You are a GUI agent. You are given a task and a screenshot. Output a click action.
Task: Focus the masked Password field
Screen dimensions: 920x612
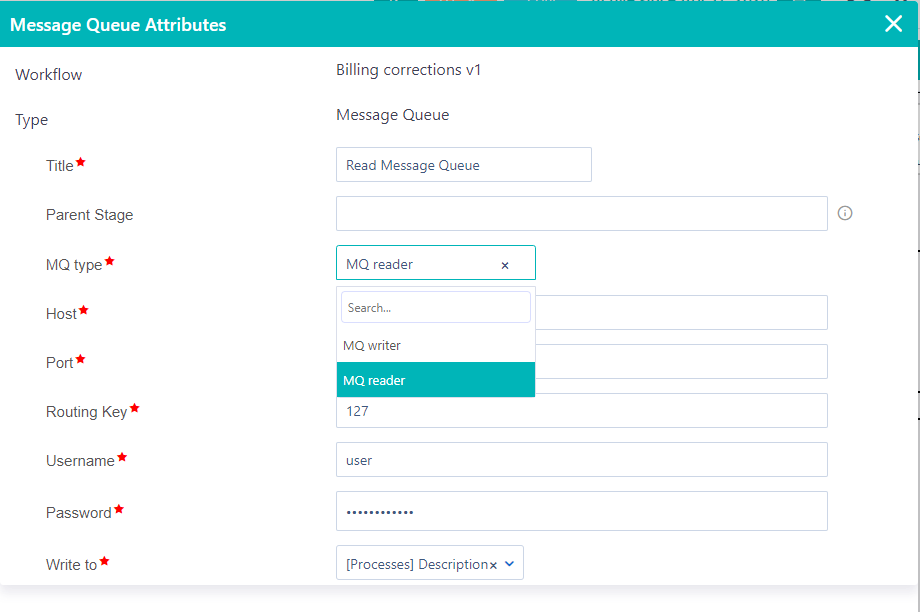[581, 511]
